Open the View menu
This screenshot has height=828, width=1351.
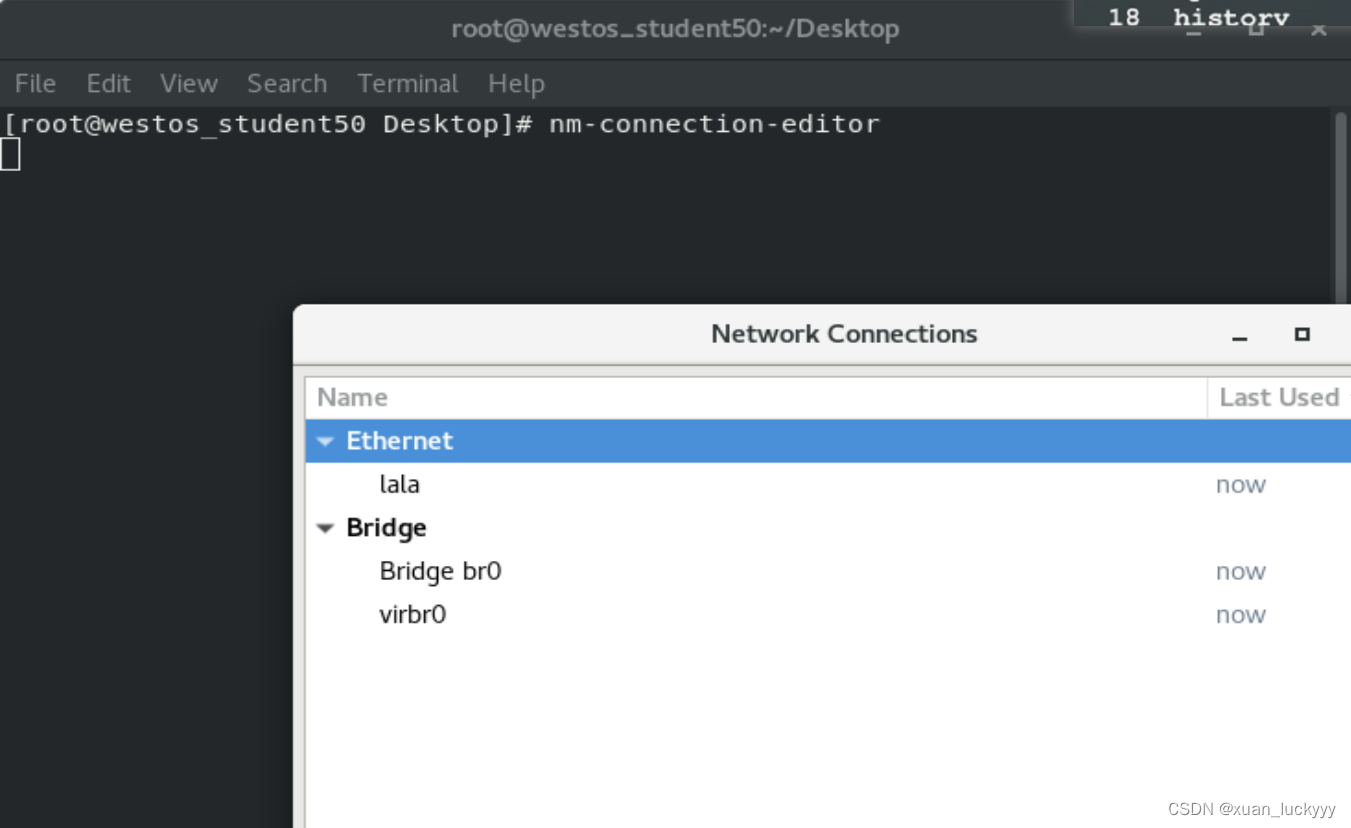pyautogui.click(x=188, y=84)
